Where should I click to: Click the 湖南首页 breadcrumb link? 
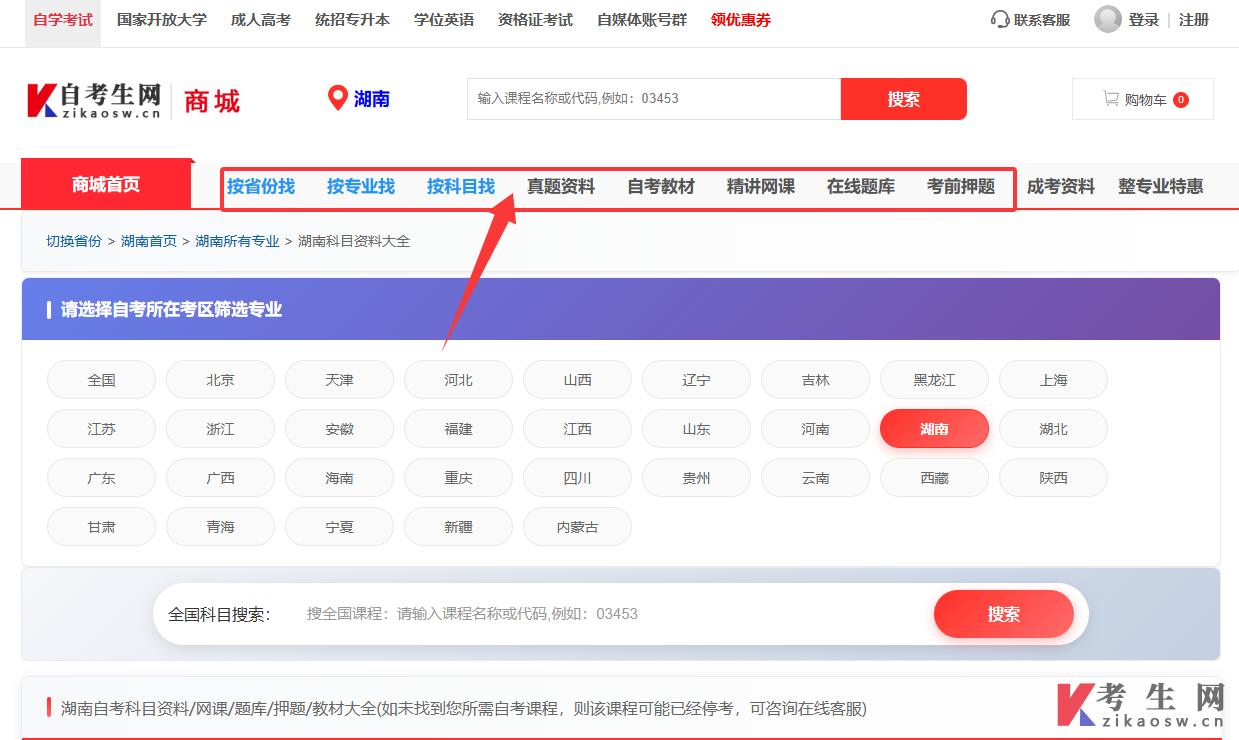(149, 241)
